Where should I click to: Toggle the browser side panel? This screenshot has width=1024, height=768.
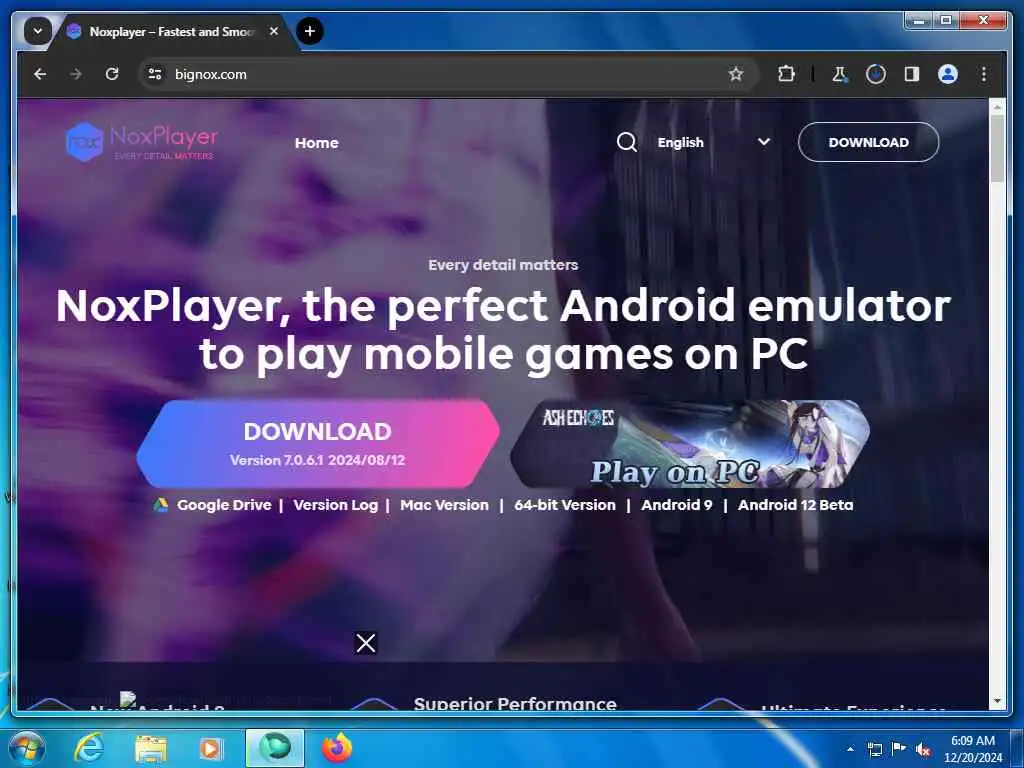pyautogui.click(x=912, y=74)
